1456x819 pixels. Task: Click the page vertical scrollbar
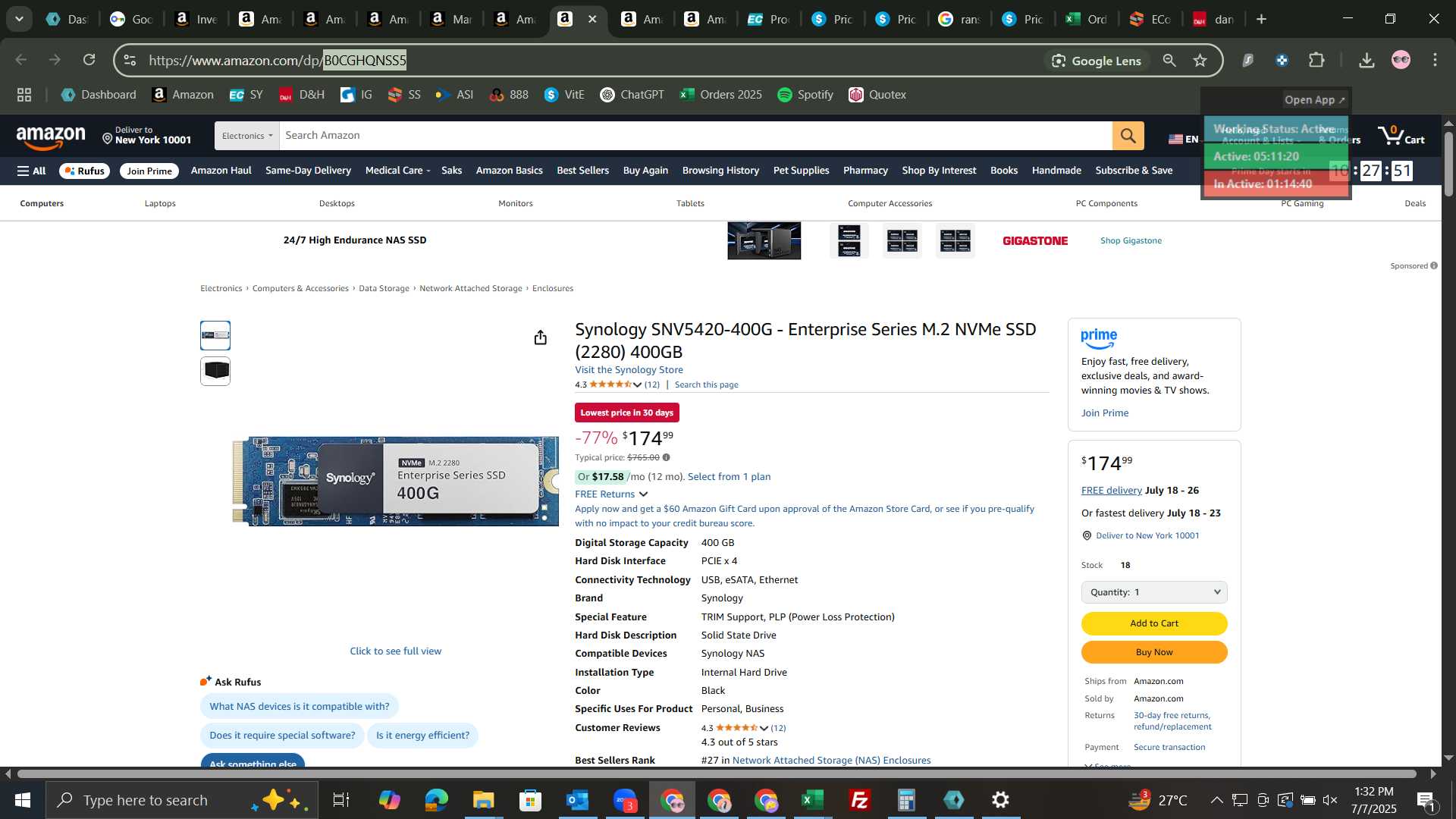click(1448, 163)
